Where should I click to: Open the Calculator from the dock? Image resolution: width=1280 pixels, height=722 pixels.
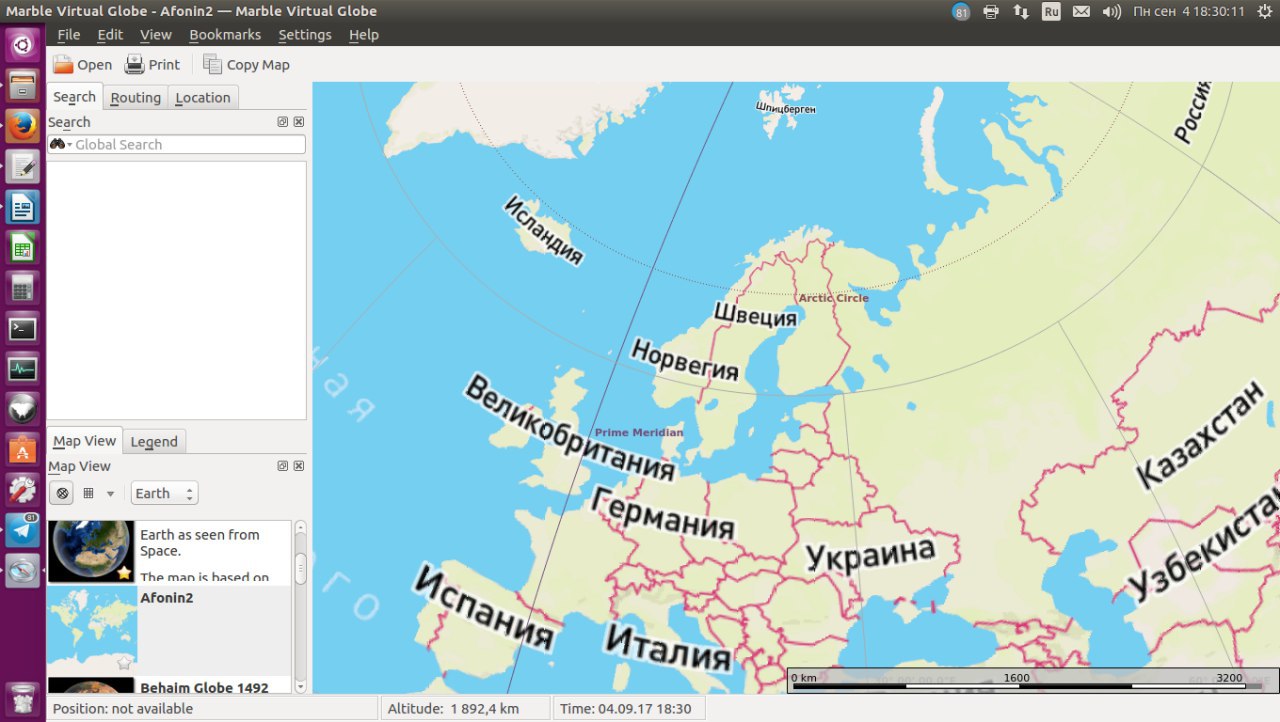[22, 289]
